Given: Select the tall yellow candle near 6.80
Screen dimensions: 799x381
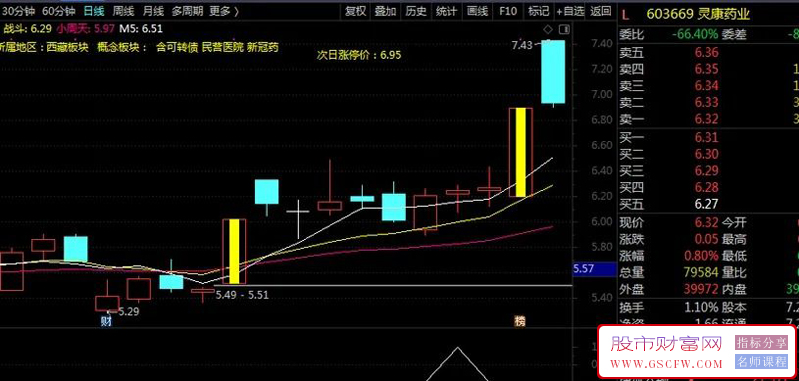Looking at the screenshot, I should [x=520, y=152].
